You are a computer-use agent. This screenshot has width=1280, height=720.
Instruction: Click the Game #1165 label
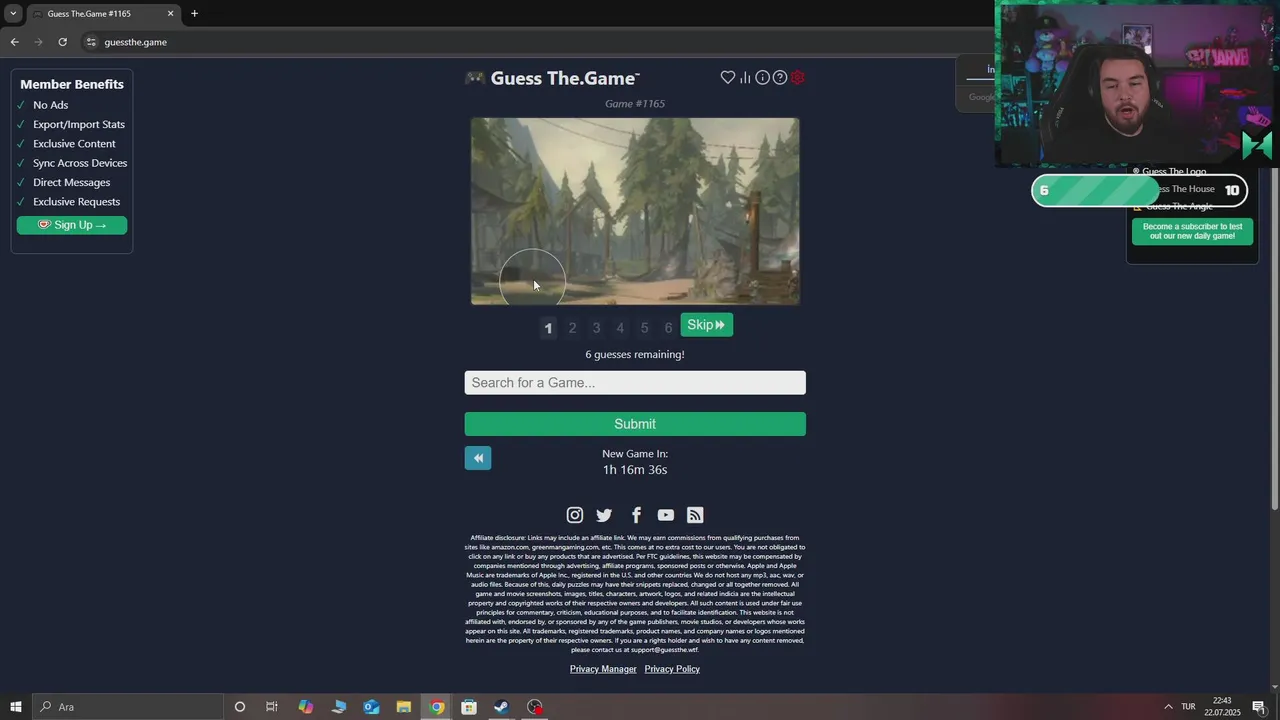(x=635, y=103)
